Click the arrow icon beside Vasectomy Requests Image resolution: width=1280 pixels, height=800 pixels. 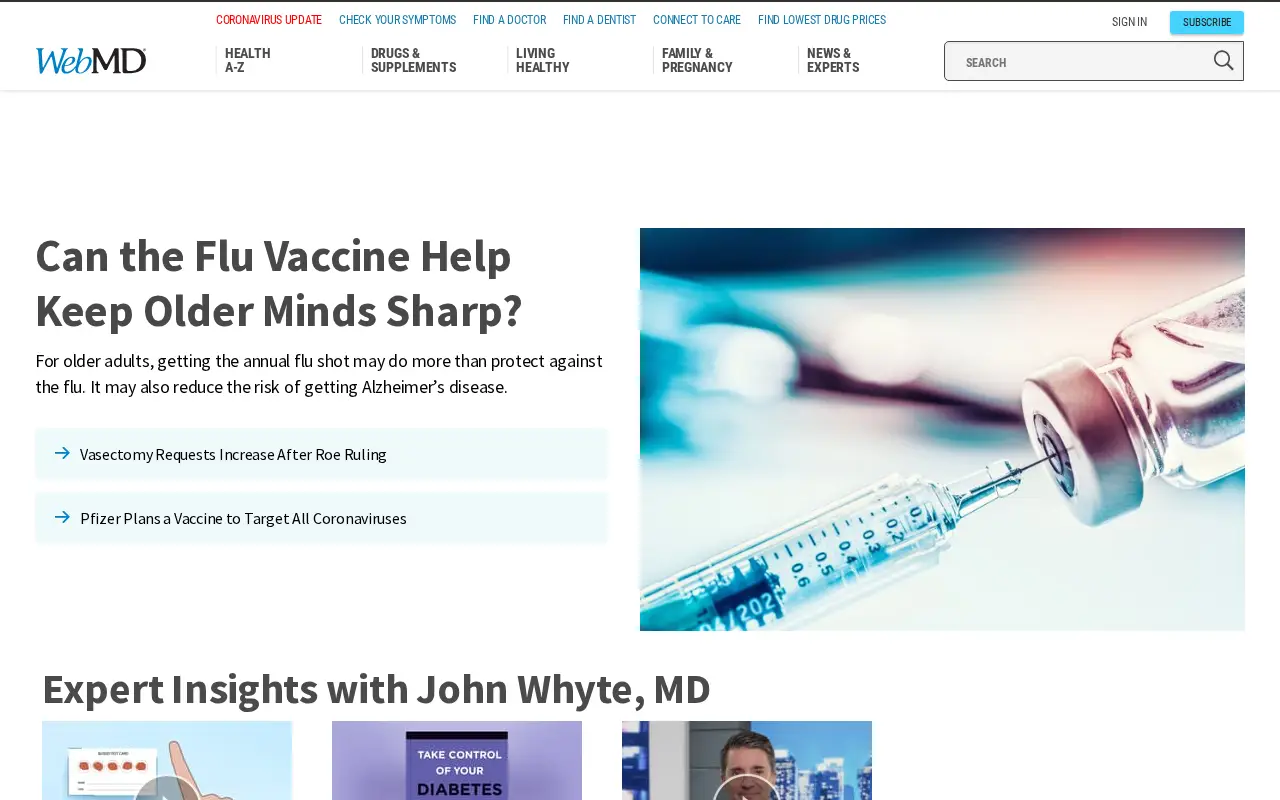click(x=62, y=453)
